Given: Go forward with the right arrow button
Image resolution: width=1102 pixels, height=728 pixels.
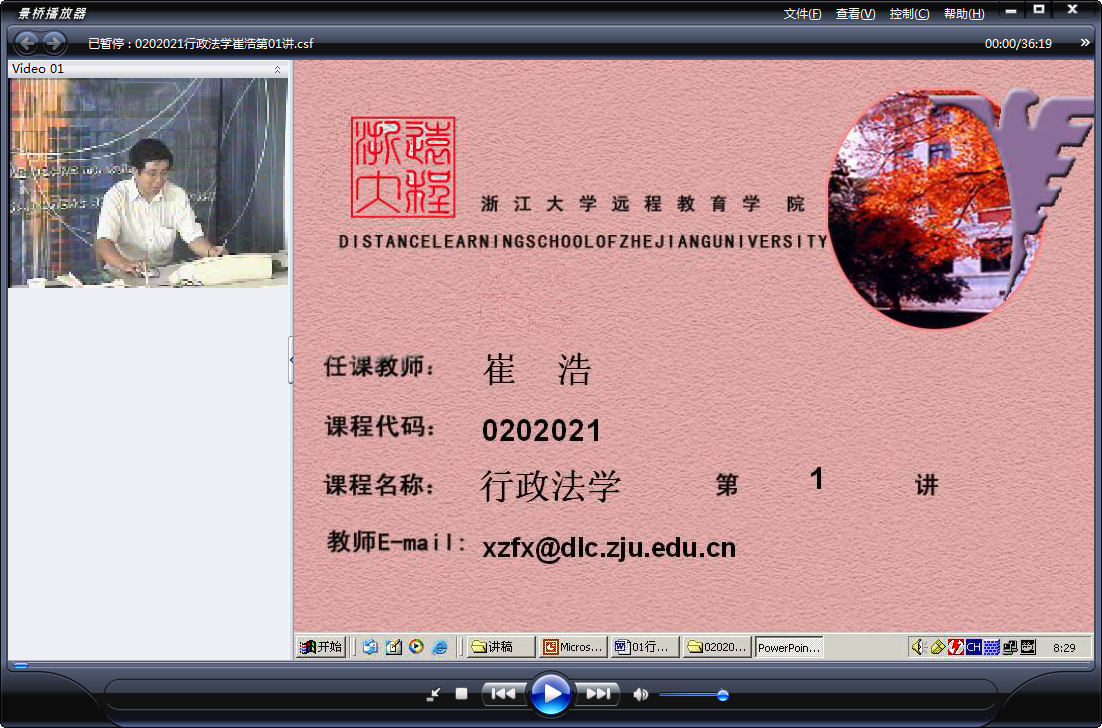Looking at the screenshot, I should (53, 43).
